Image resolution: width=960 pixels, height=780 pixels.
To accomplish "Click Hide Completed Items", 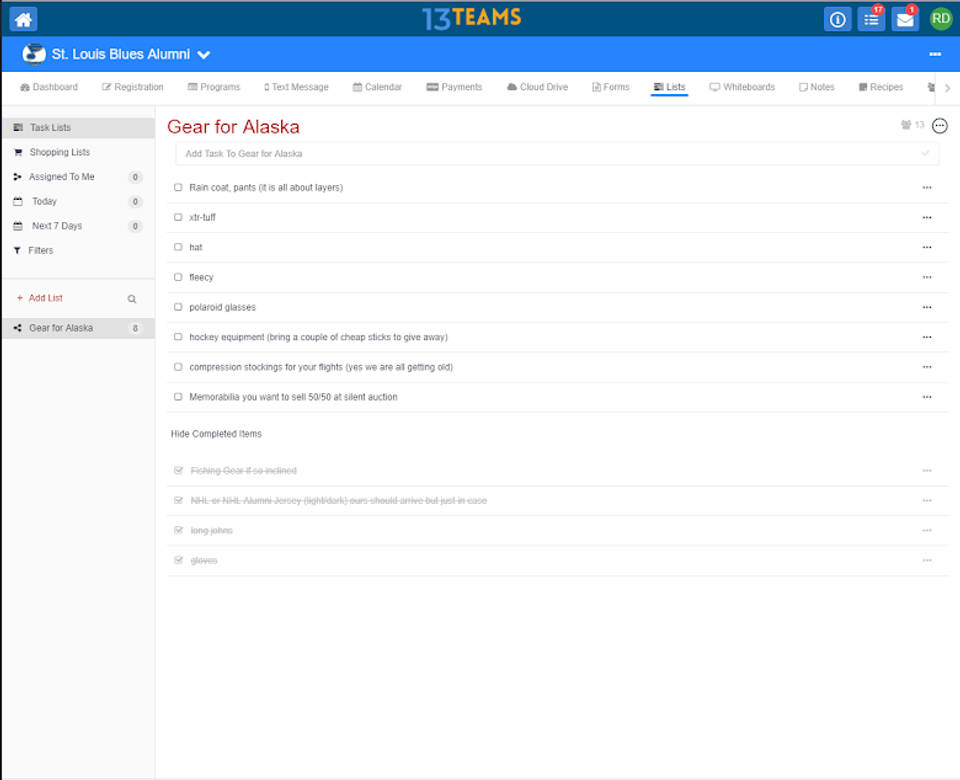I will click(216, 434).
